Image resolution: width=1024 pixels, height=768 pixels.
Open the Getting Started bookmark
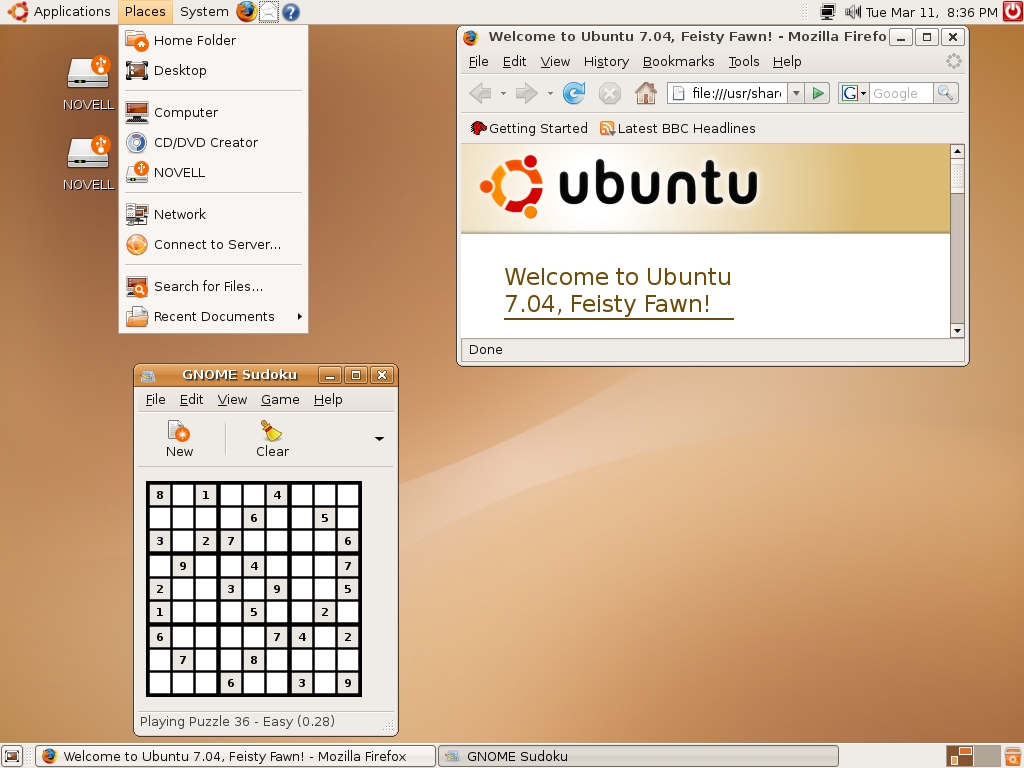(529, 128)
